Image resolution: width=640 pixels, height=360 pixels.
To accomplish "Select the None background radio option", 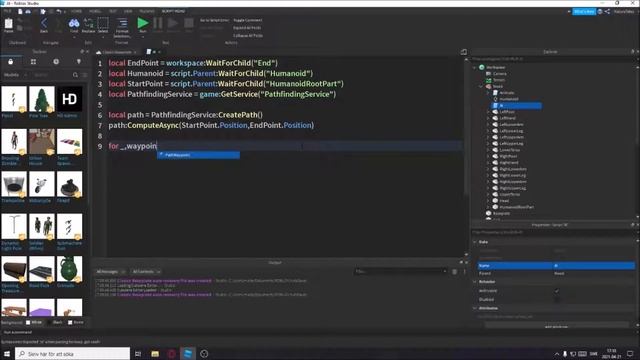I will 70,322.
